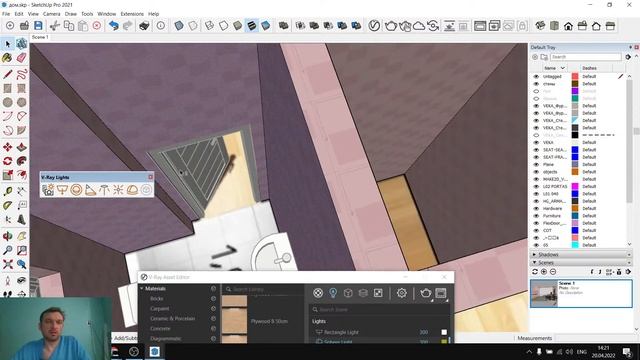Open Tags panel details menu arrow
The width and height of the screenshot is (640, 360).
[628, 57]
